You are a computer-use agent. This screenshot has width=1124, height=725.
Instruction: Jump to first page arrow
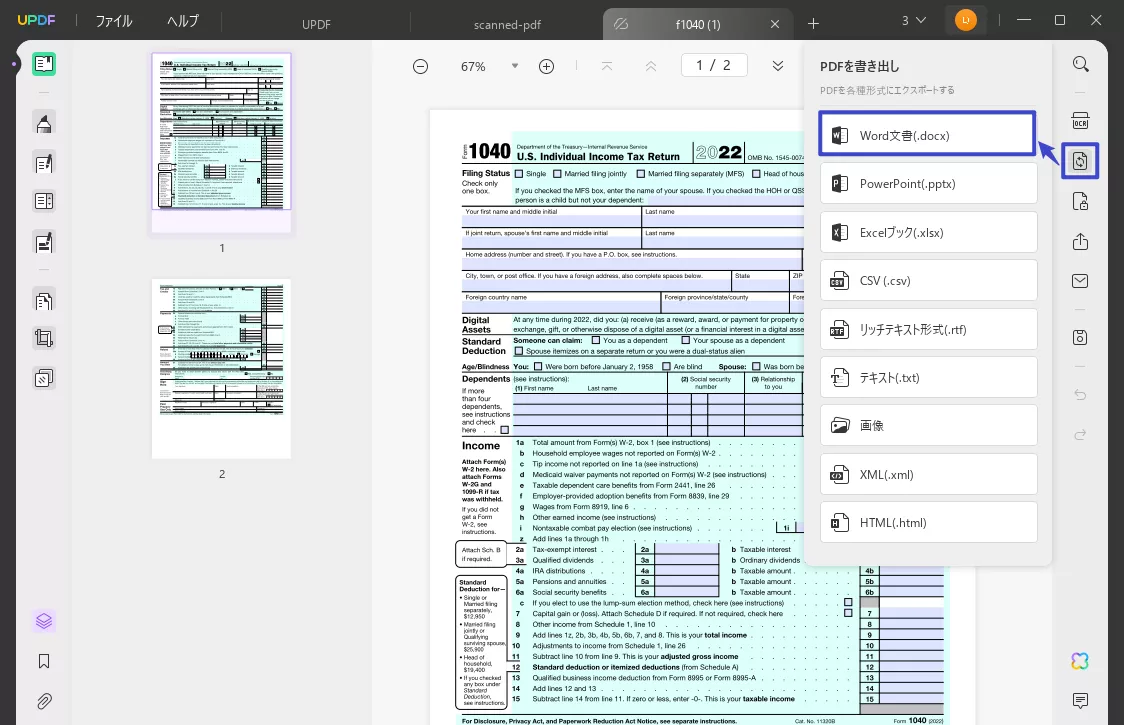coord(606,67)
